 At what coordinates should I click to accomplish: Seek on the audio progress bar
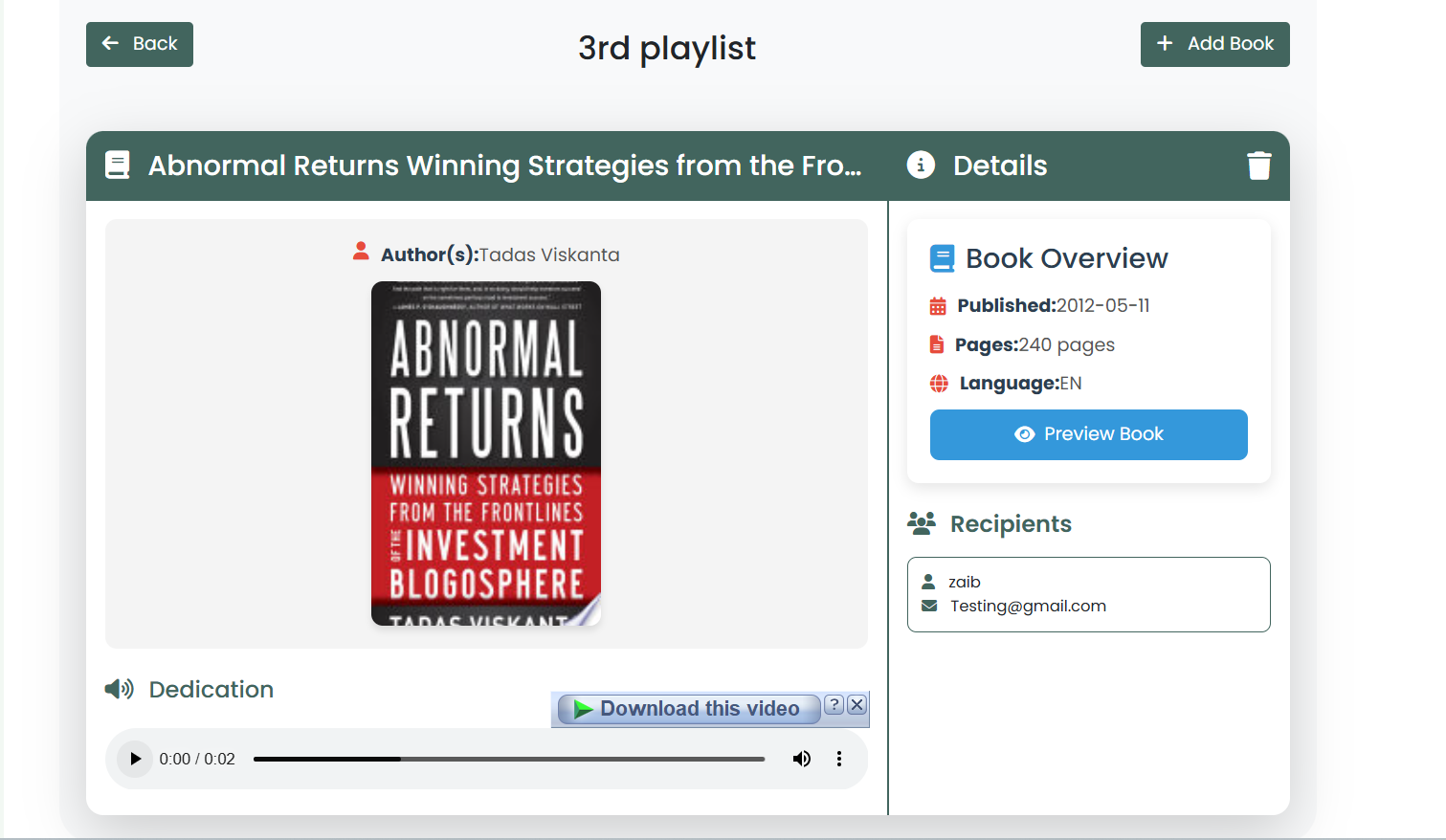(508, 759)
